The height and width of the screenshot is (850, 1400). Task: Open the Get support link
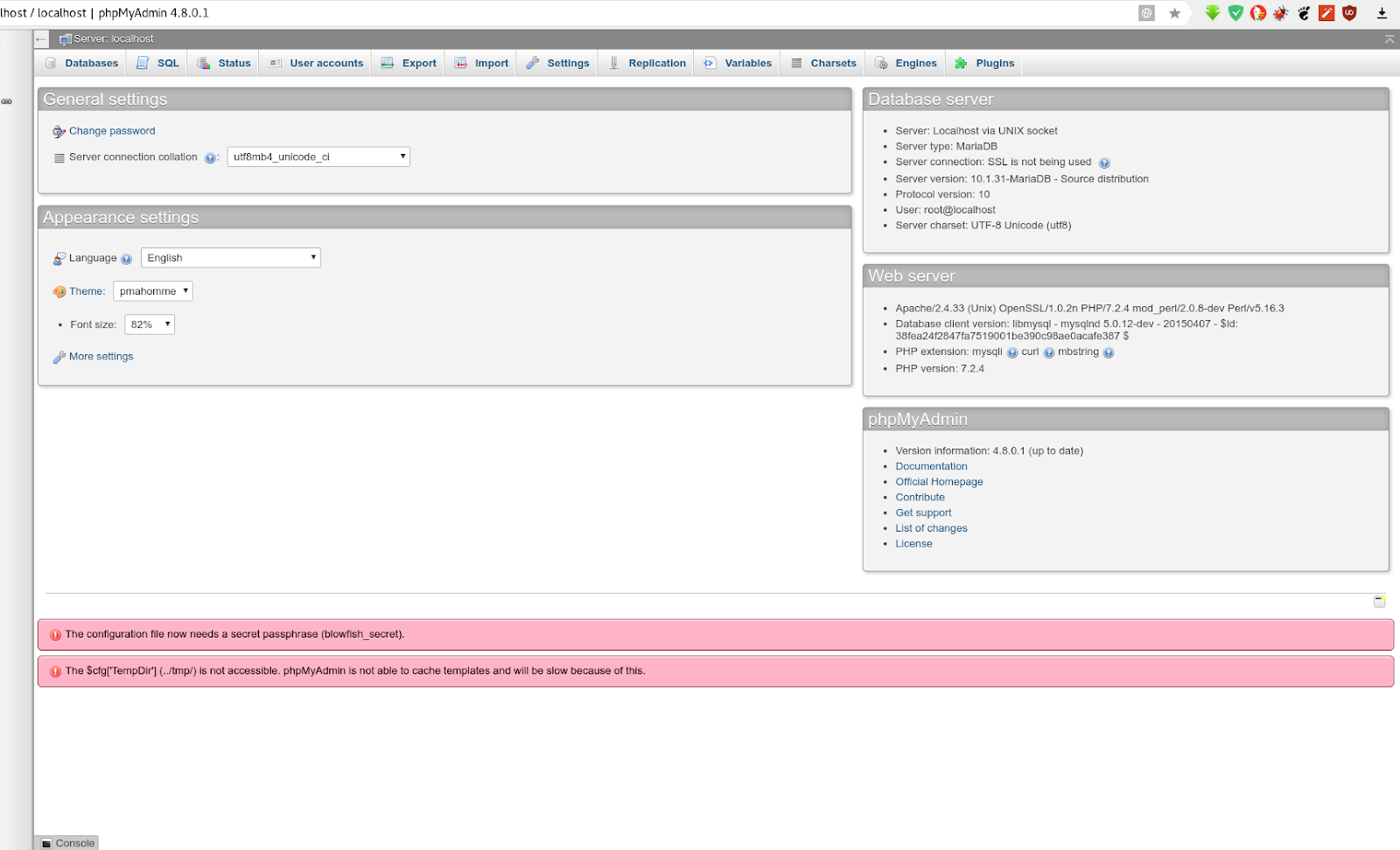[923, 513]
